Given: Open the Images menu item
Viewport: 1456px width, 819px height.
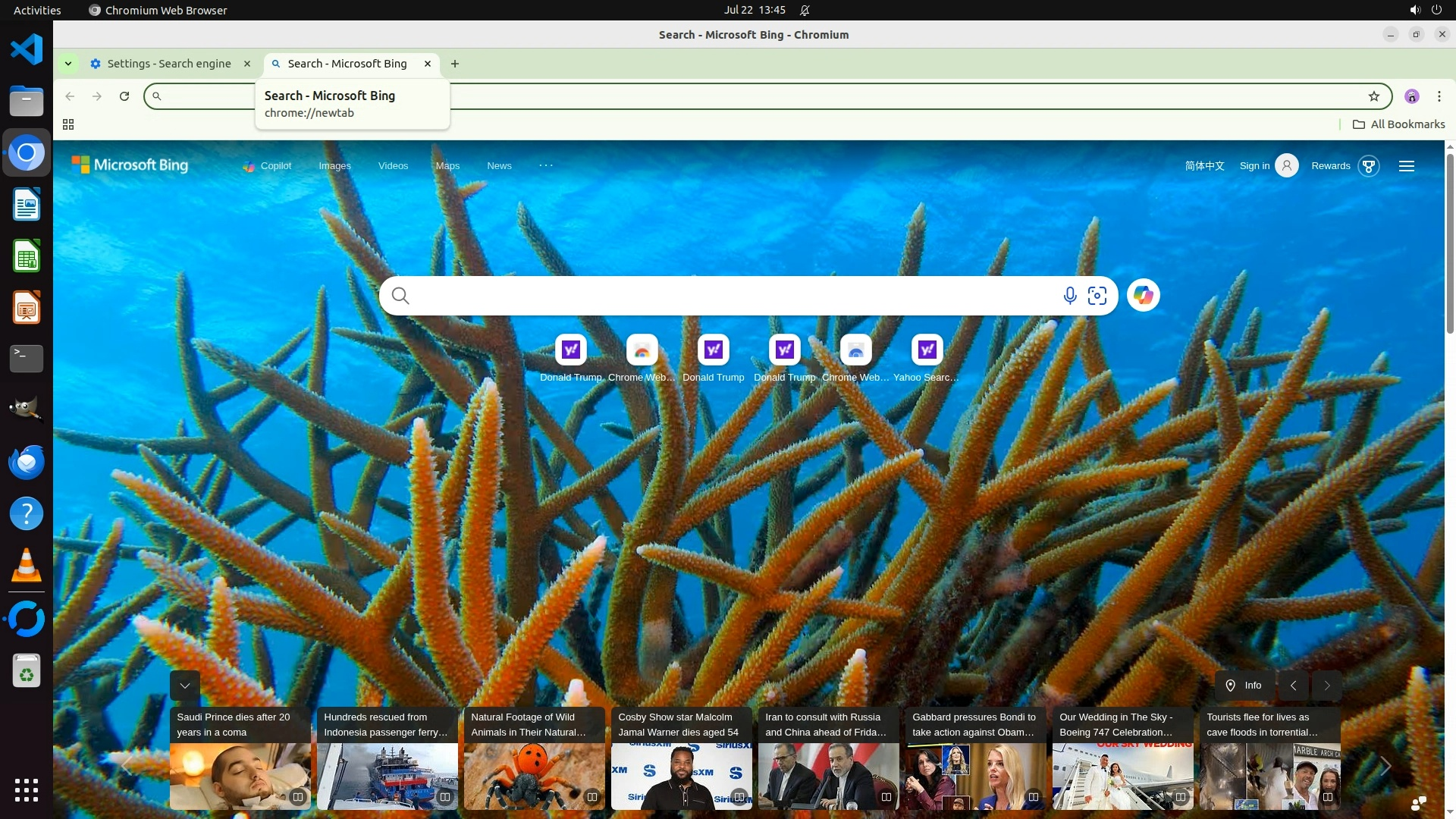Looking at the screenshot, I should (x=334, y=166).
